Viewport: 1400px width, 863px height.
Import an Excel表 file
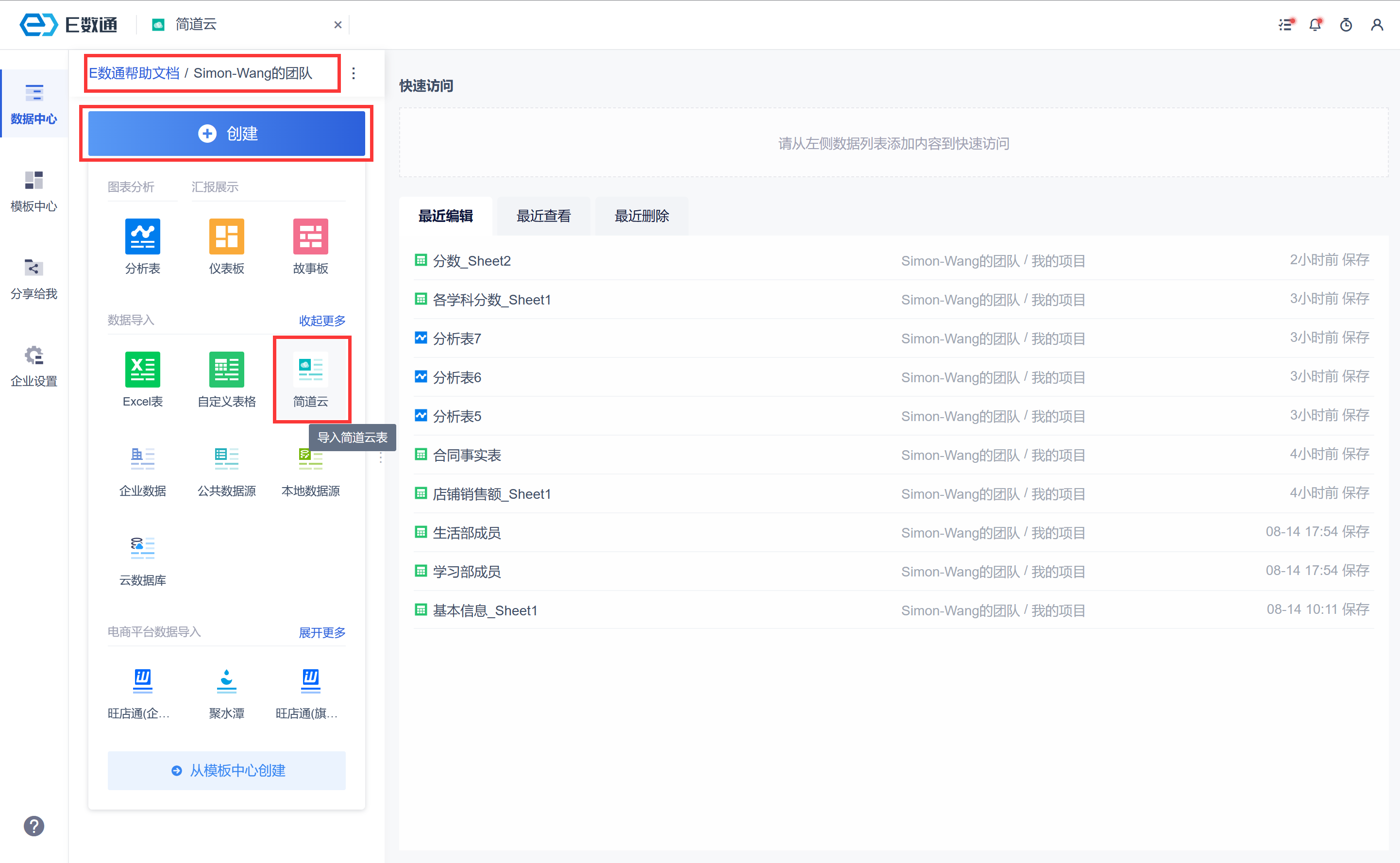click(142, 369)
